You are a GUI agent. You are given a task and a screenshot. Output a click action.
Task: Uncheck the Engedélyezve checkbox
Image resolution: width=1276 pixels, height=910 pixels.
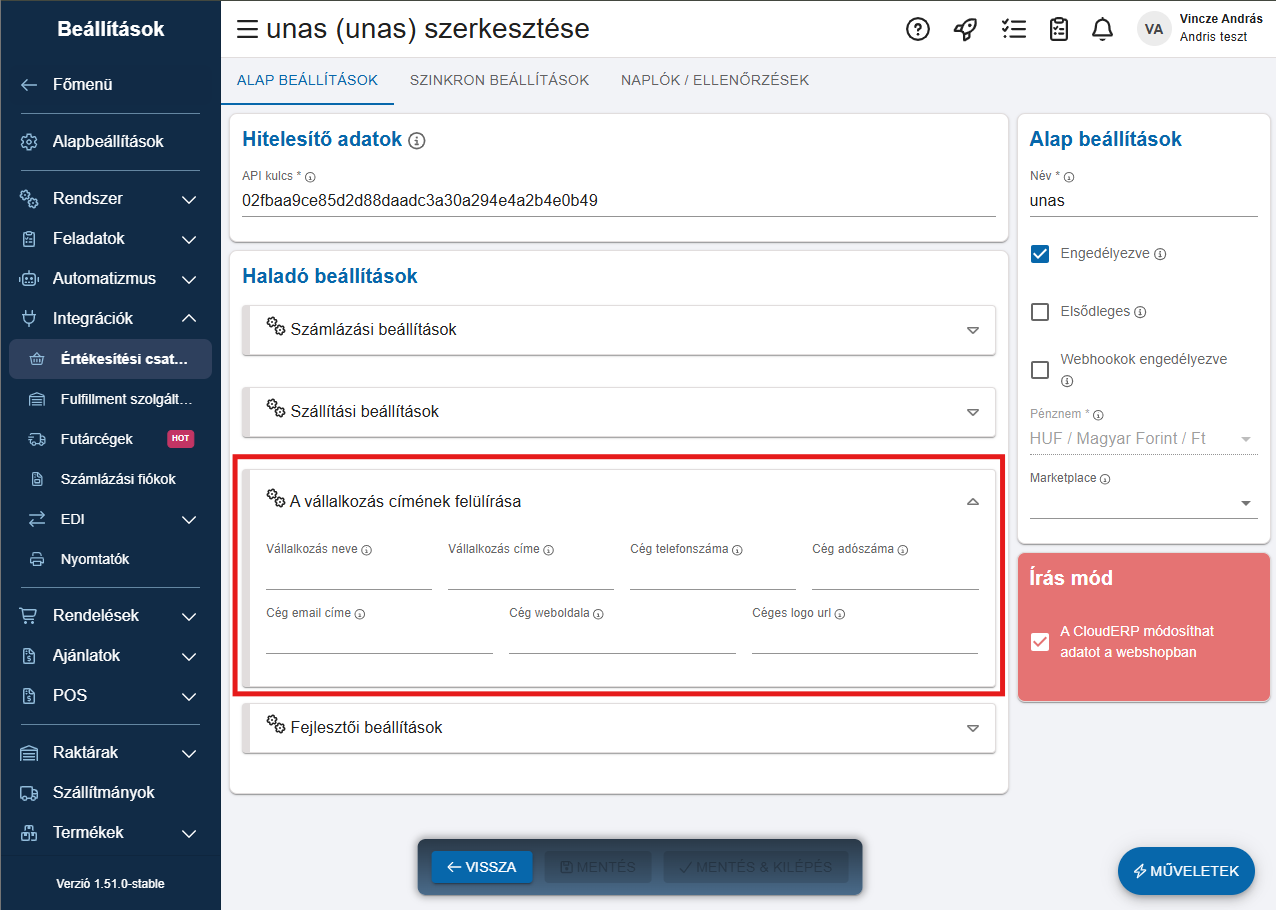[x=1040, y=254]
